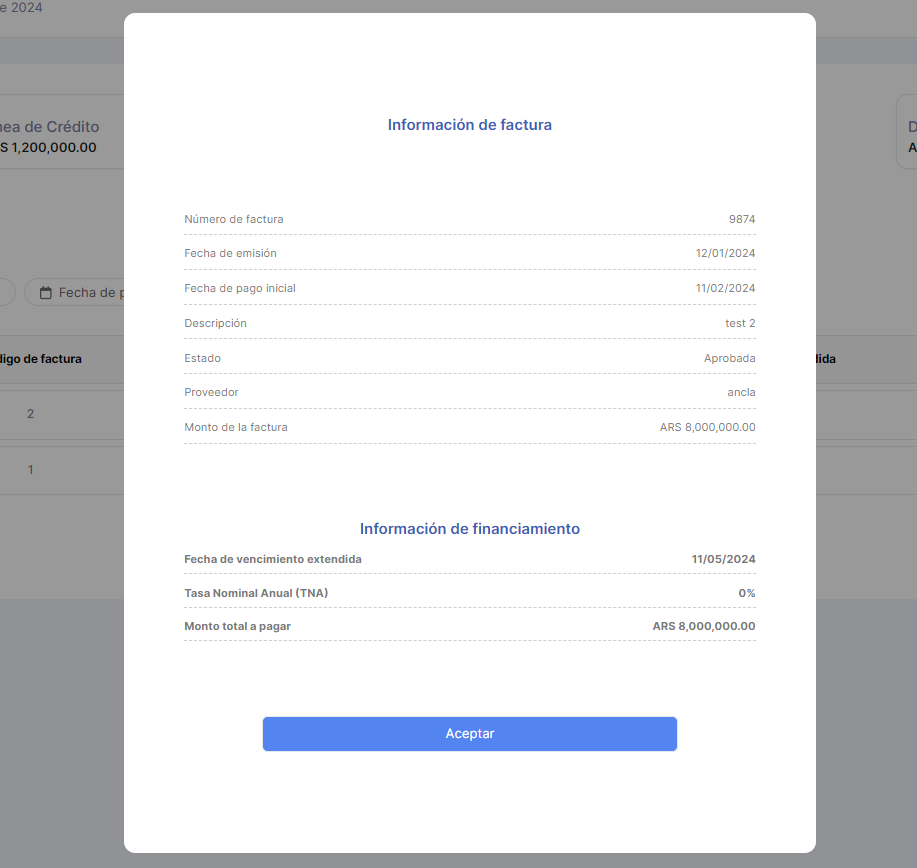Click the calendar icon in the date filter
This screenshot has height=868, width=917.
(45, 293)
